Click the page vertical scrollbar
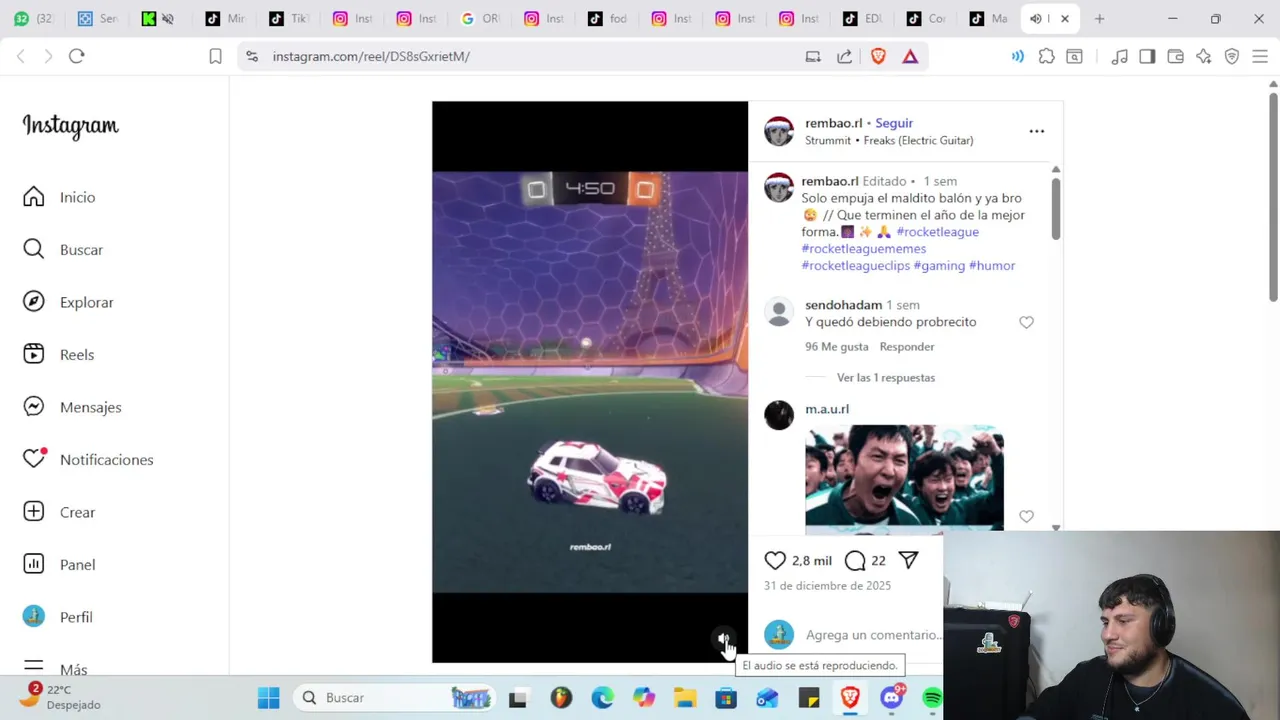 1273,196
